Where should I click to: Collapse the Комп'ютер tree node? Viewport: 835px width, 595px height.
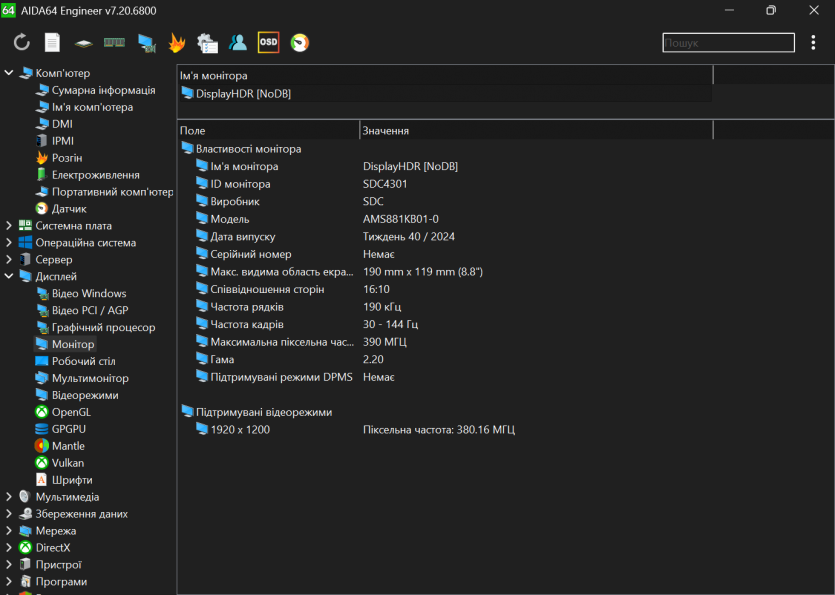coord(9,73)
